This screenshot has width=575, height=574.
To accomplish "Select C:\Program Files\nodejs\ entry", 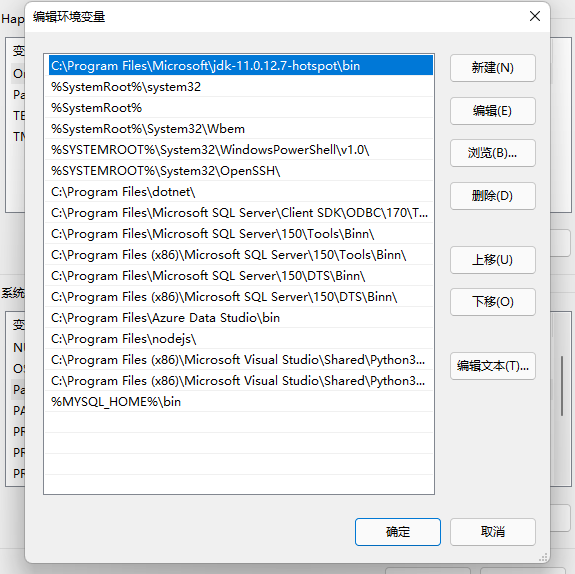I will 239,339.
